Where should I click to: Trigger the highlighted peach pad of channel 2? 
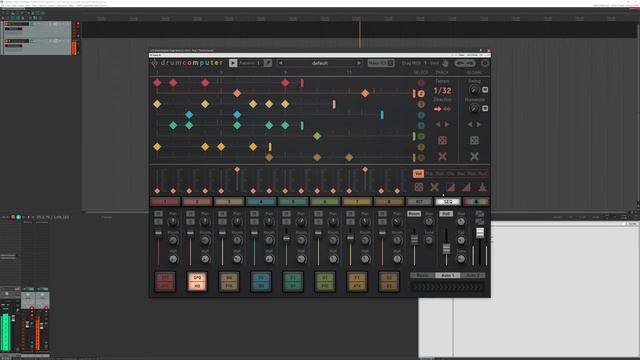tap(197, 282)
